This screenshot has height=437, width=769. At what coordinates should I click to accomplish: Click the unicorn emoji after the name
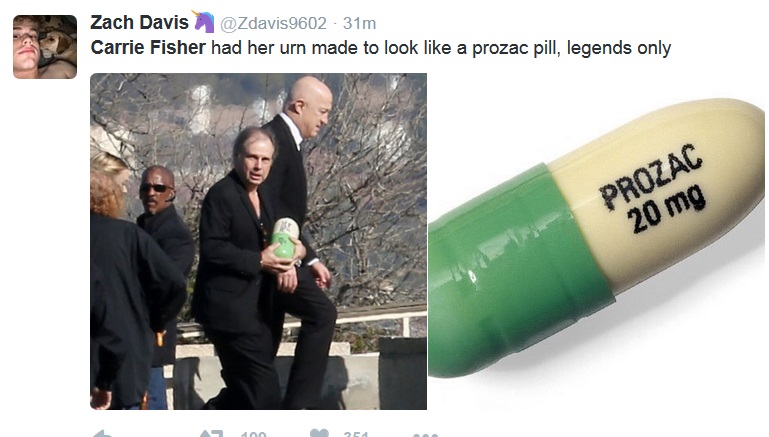click(204, 22)
